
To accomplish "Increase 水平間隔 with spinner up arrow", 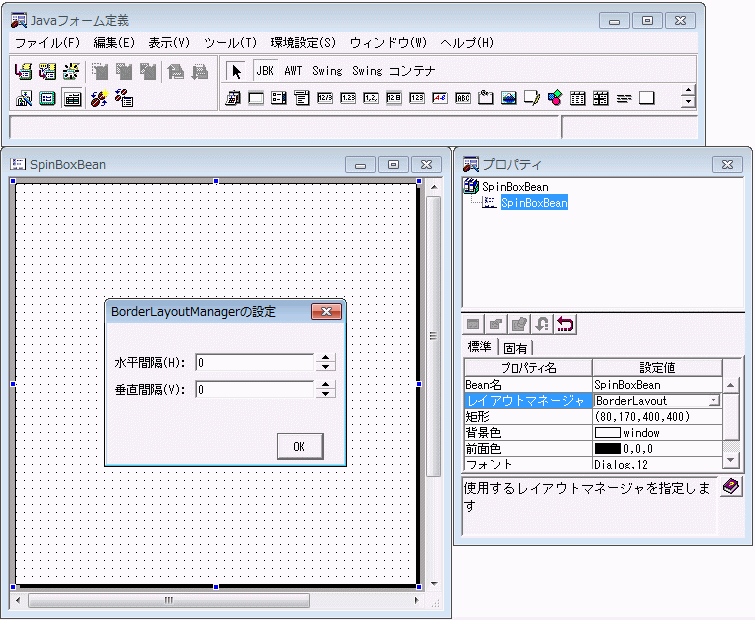I will [x=326, y=358].
